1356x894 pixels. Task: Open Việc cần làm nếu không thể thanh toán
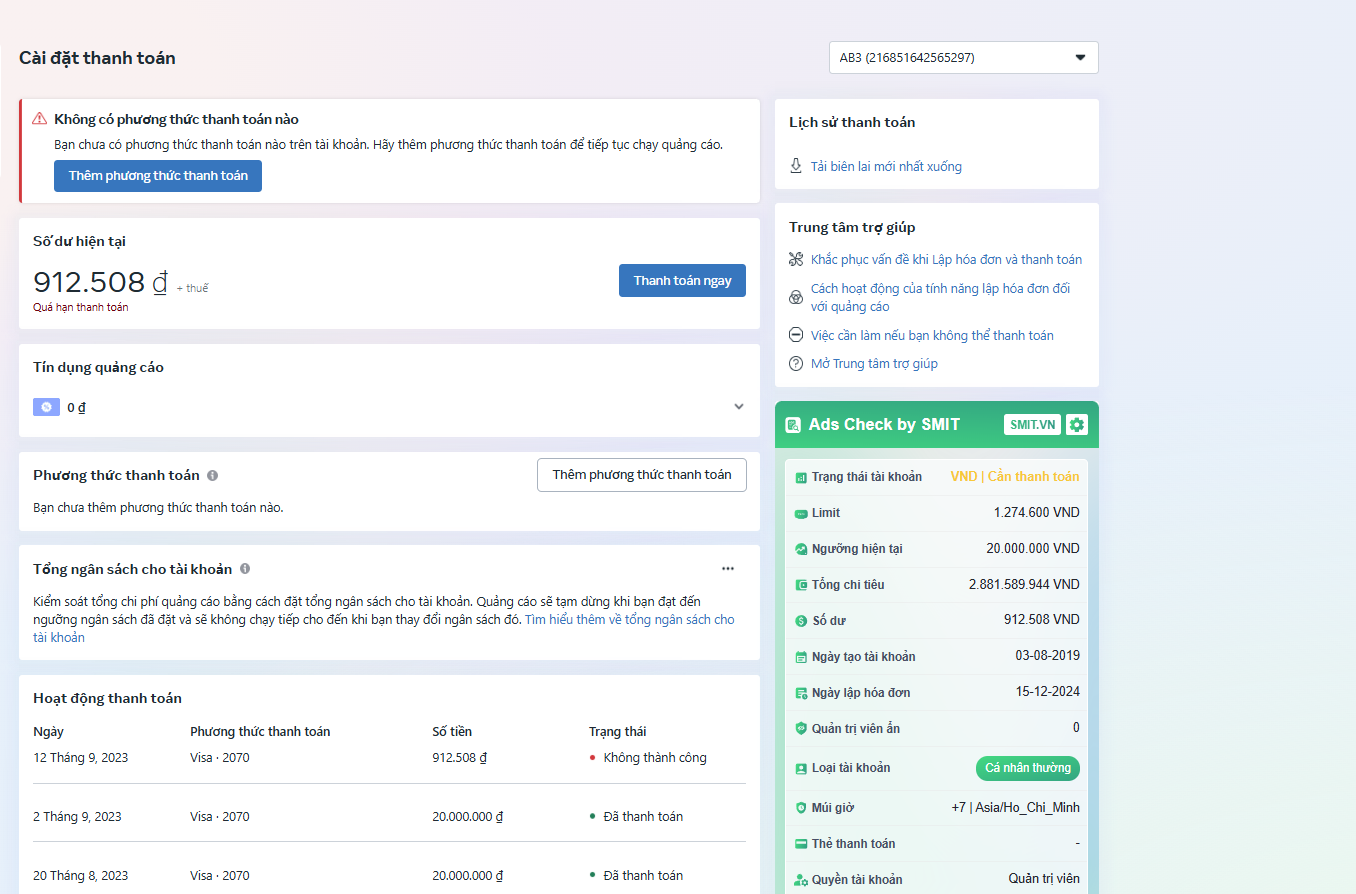pos(932,336)
